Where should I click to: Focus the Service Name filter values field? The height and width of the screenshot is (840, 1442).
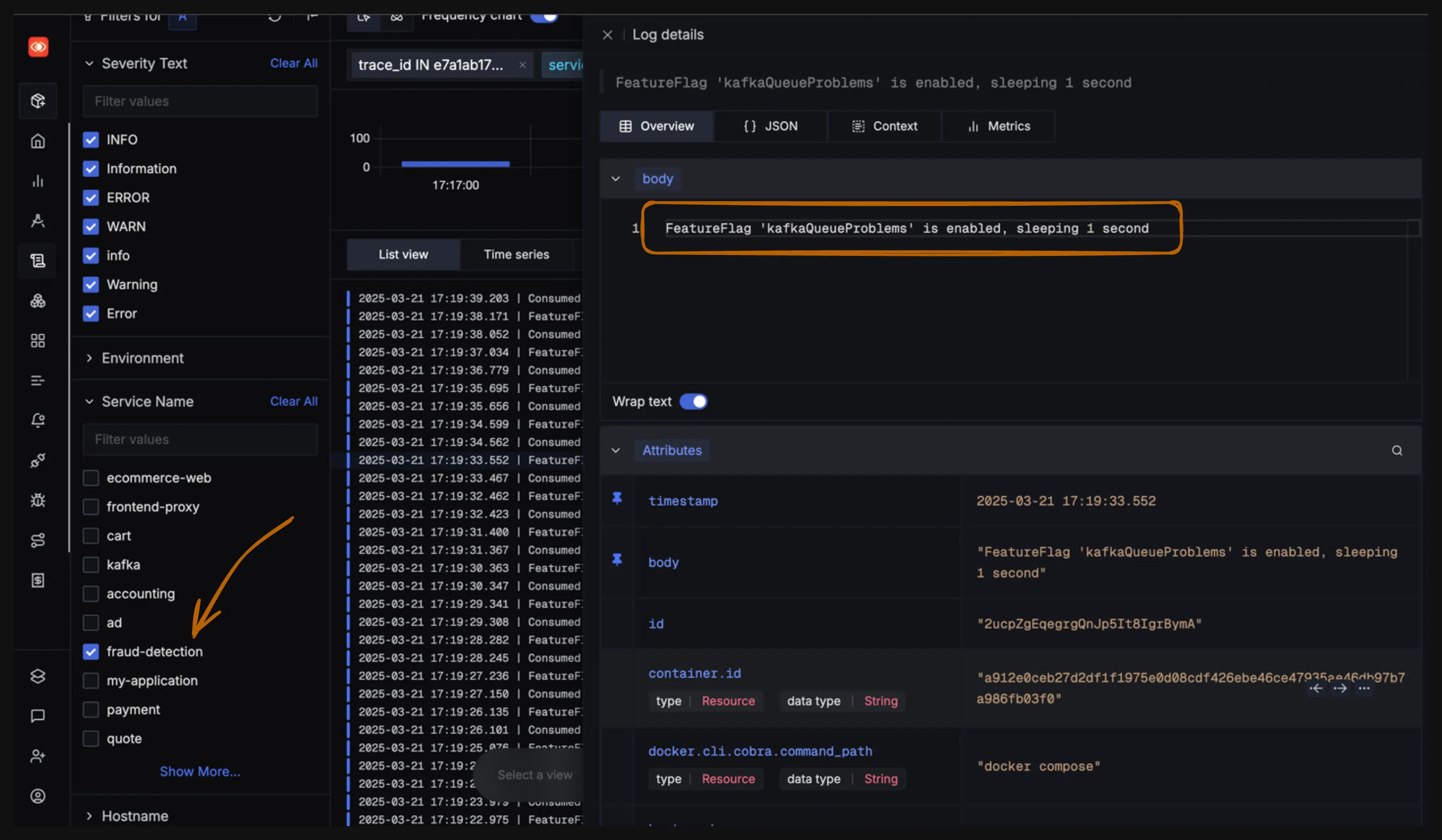click(200, 439)
